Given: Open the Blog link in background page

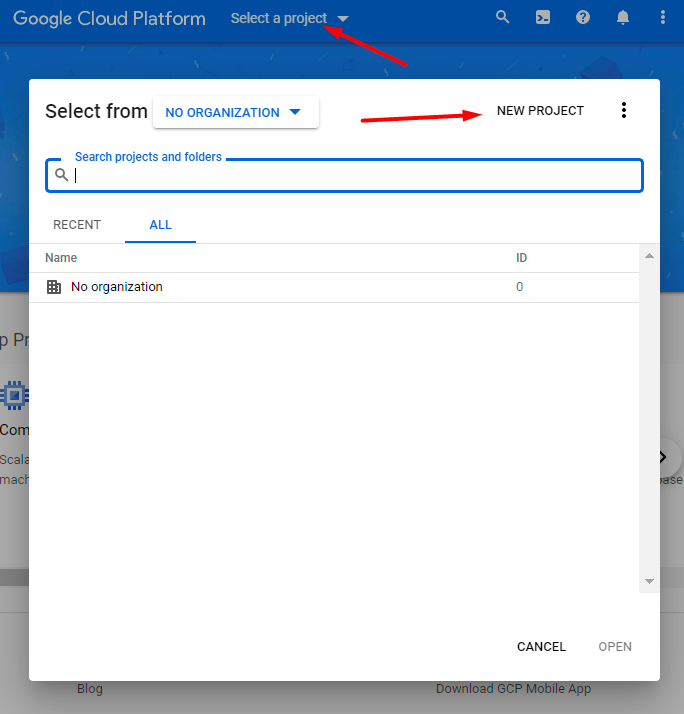Looking at the screenshot, I should (x=90, y=688).
